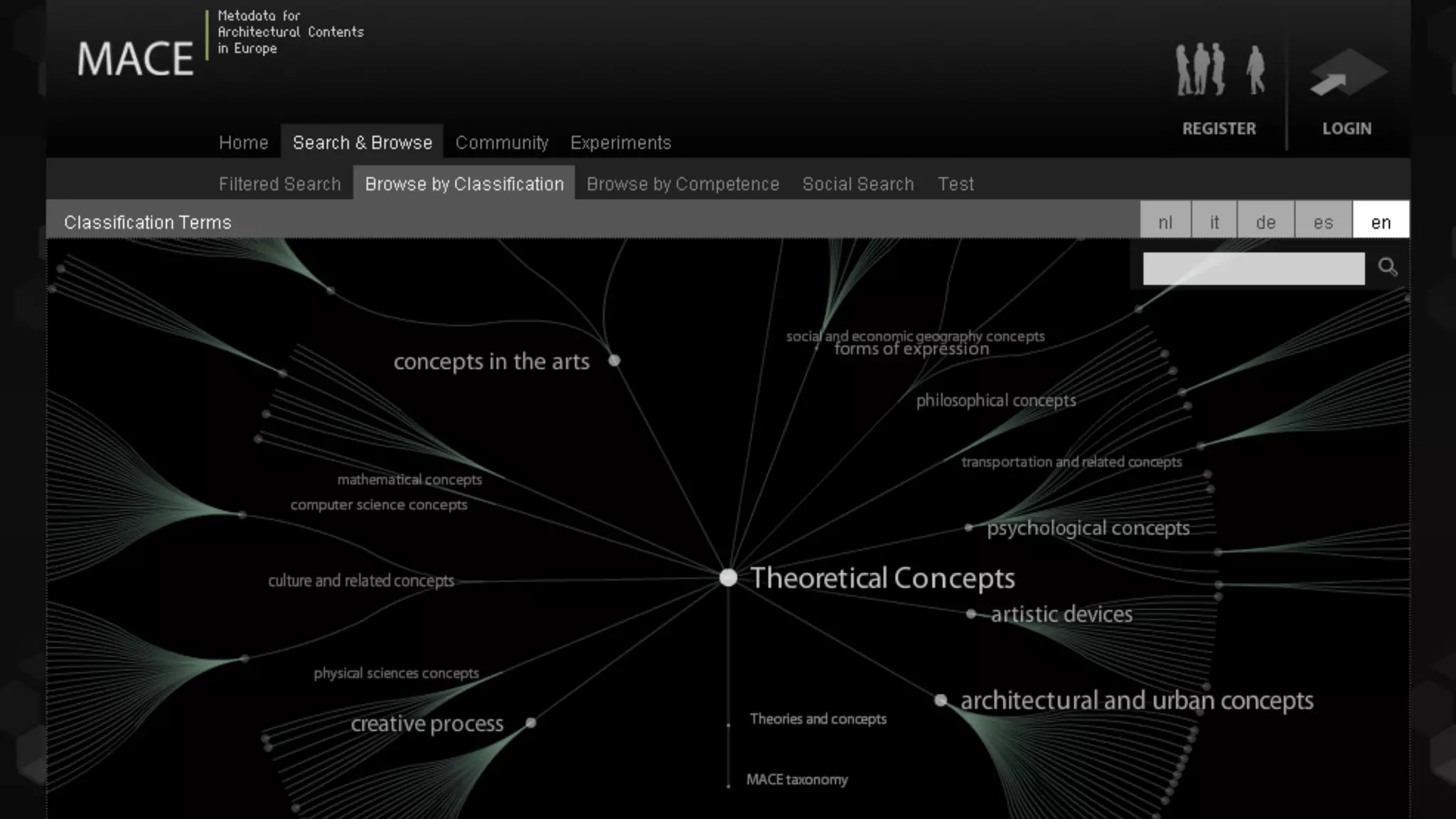Viewport: 1456px width, 819px height.
Task: Open the Filtered Search link
Action: click(279, 184)
